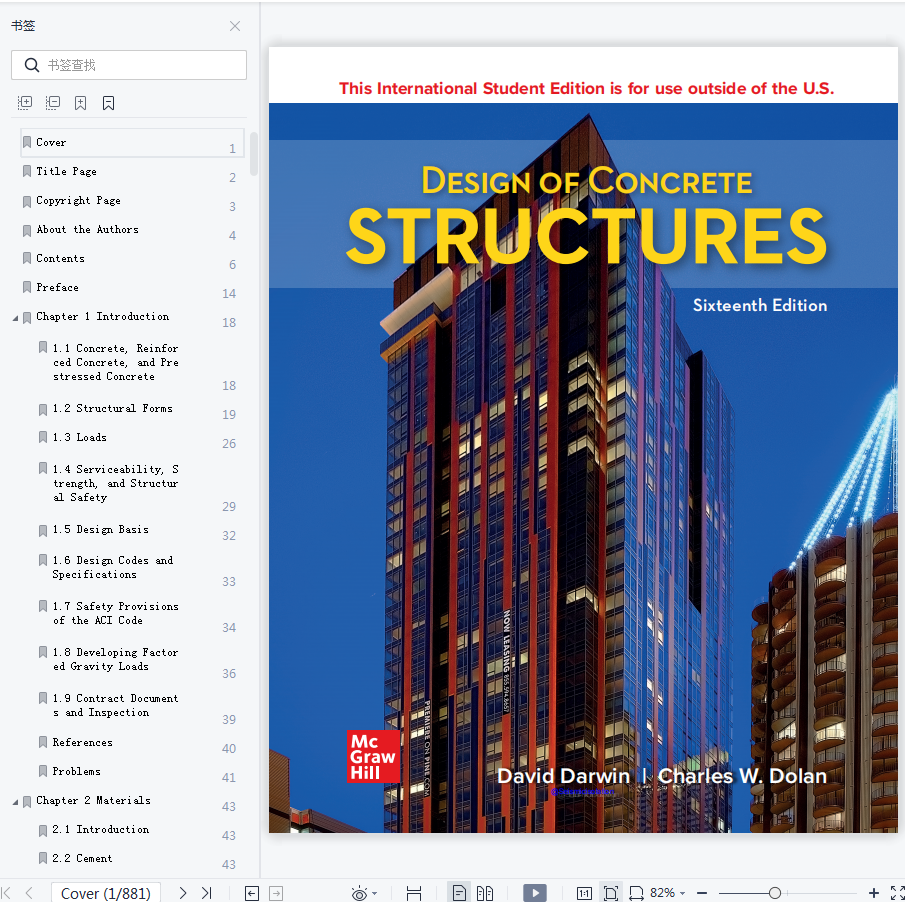Click the book cover page image

coord(583,440)
